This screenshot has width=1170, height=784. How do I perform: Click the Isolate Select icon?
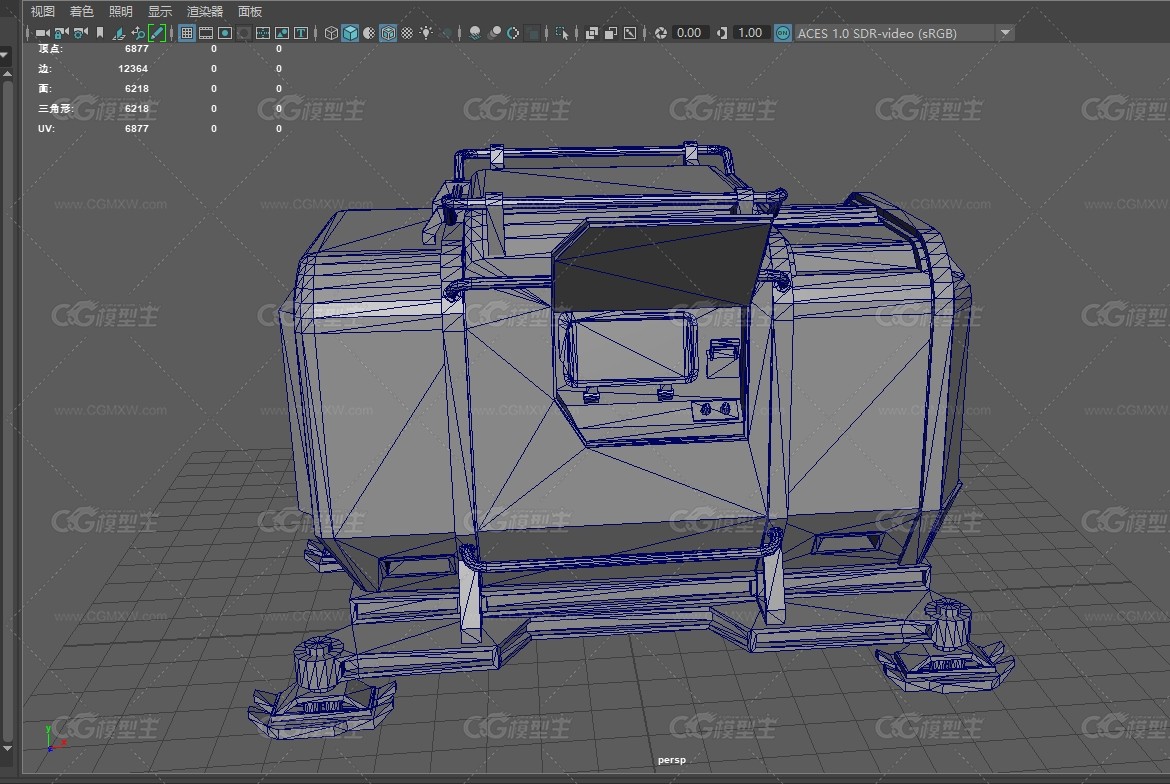click(562, 33)
